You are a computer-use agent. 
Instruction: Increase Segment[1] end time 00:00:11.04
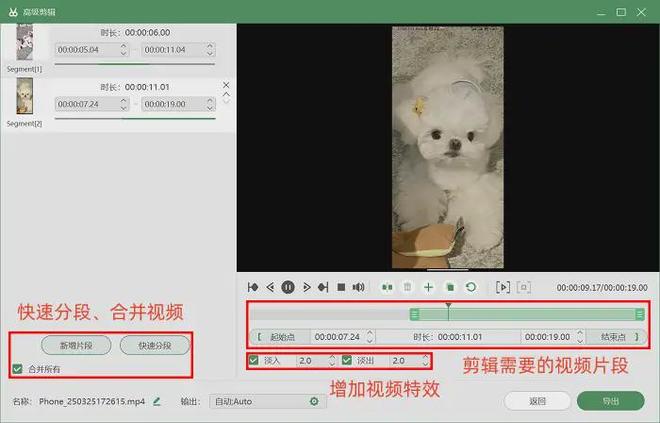210,46
